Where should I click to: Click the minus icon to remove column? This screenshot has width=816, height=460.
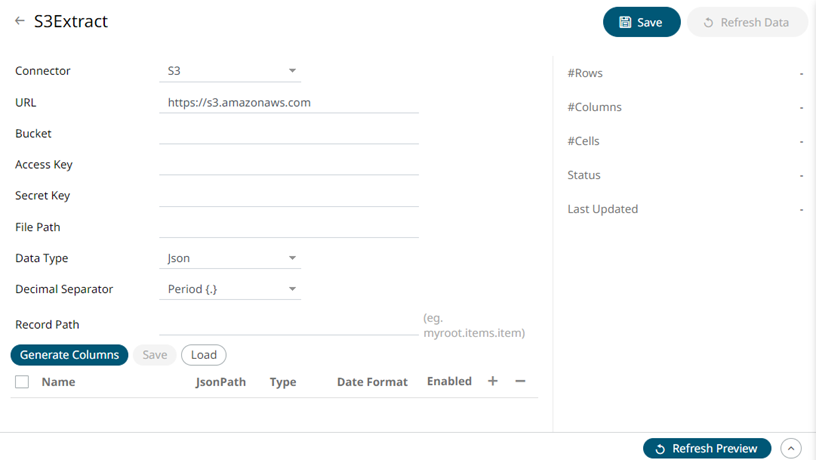pos(520,381)
